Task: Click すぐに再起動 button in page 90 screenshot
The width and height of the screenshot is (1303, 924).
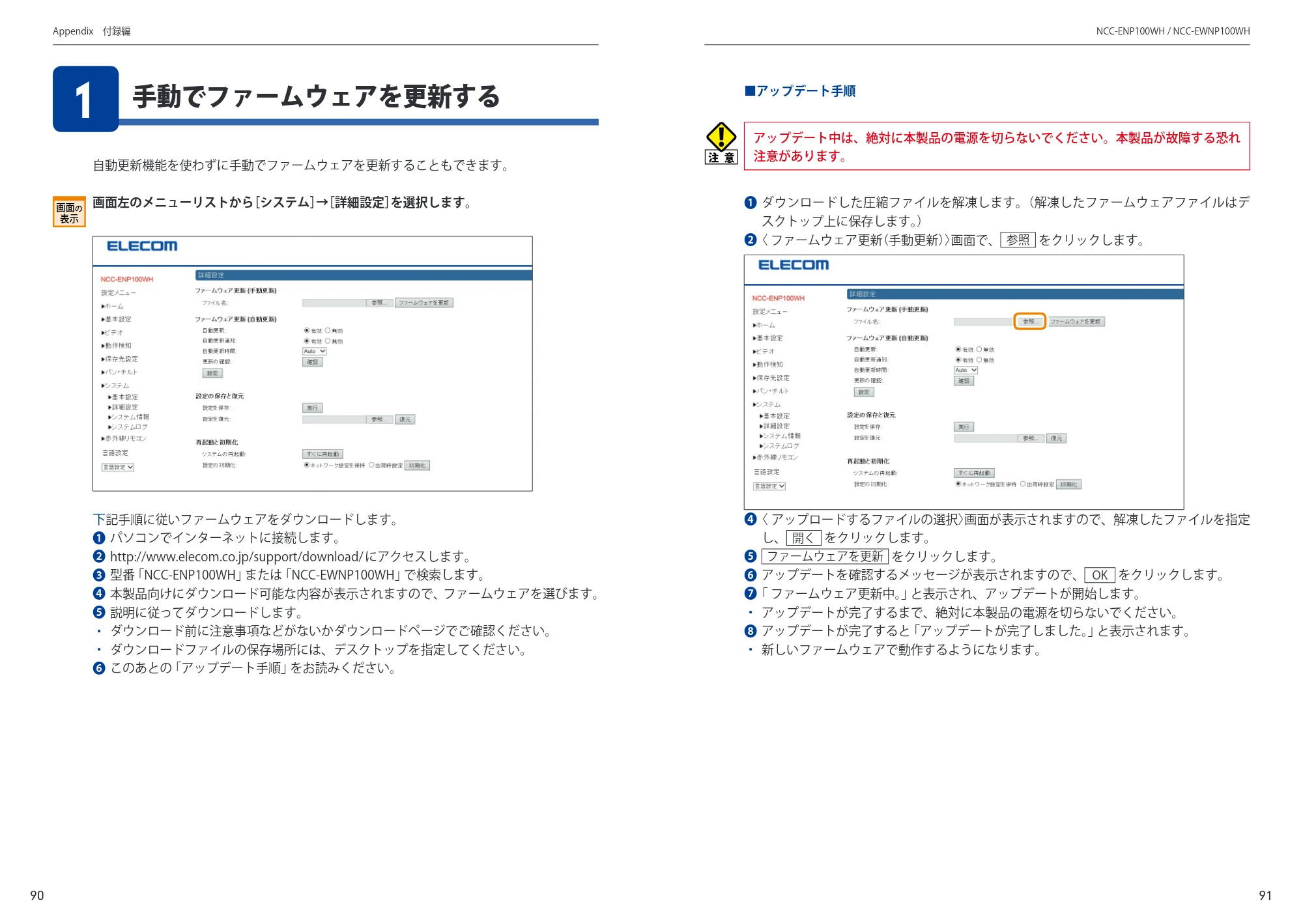Action: (322, 455)
